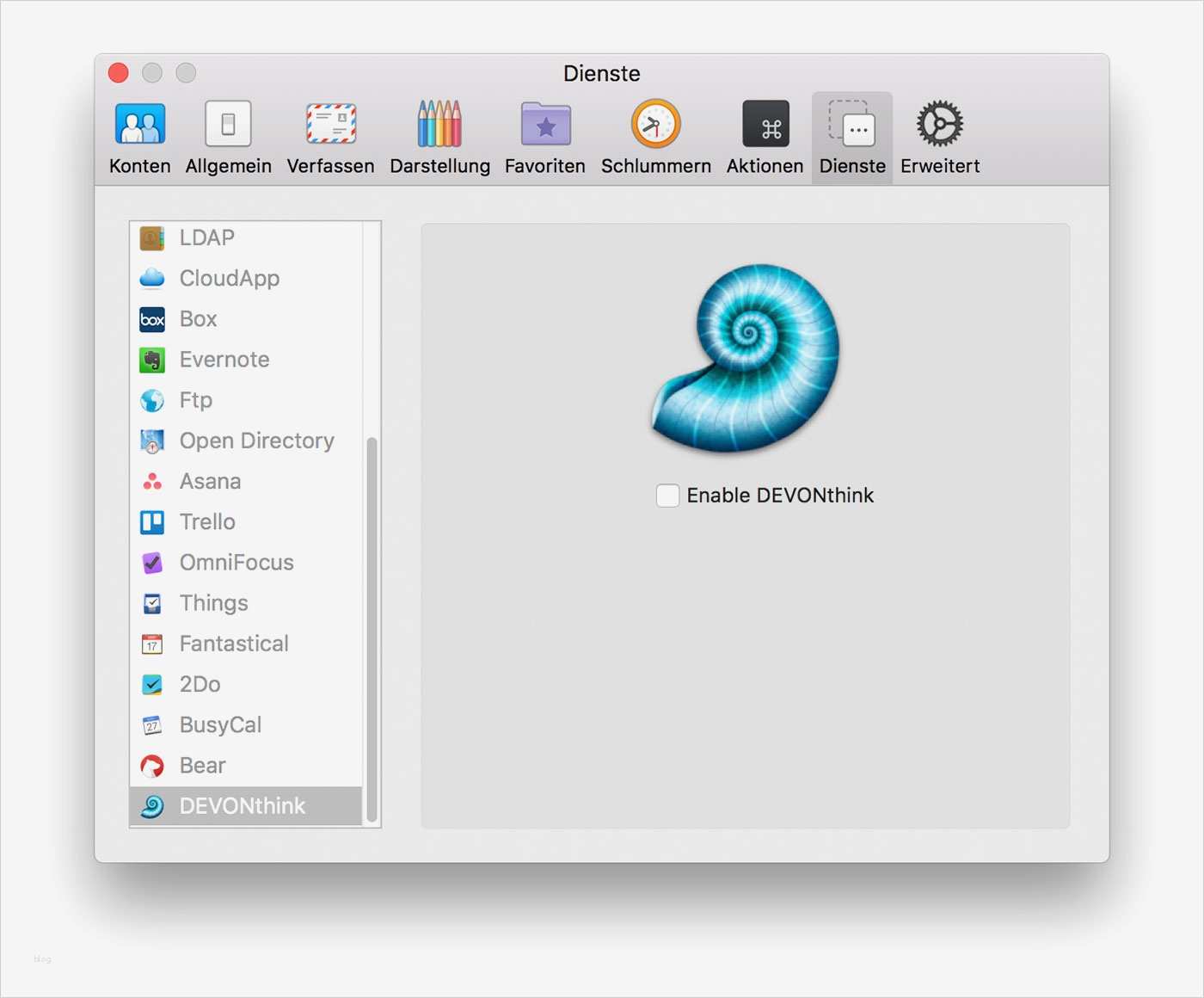
Task: Open the Schlummern snooze settings
Action: 655,136
